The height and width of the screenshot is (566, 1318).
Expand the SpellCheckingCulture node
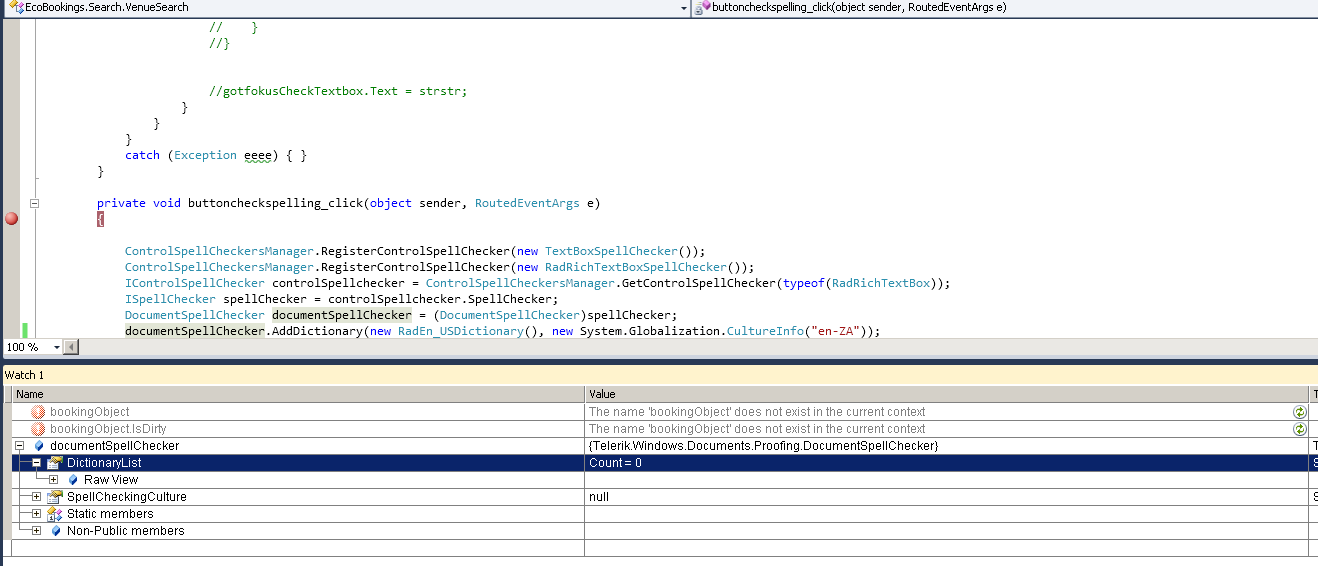click(x=36, y=496)
